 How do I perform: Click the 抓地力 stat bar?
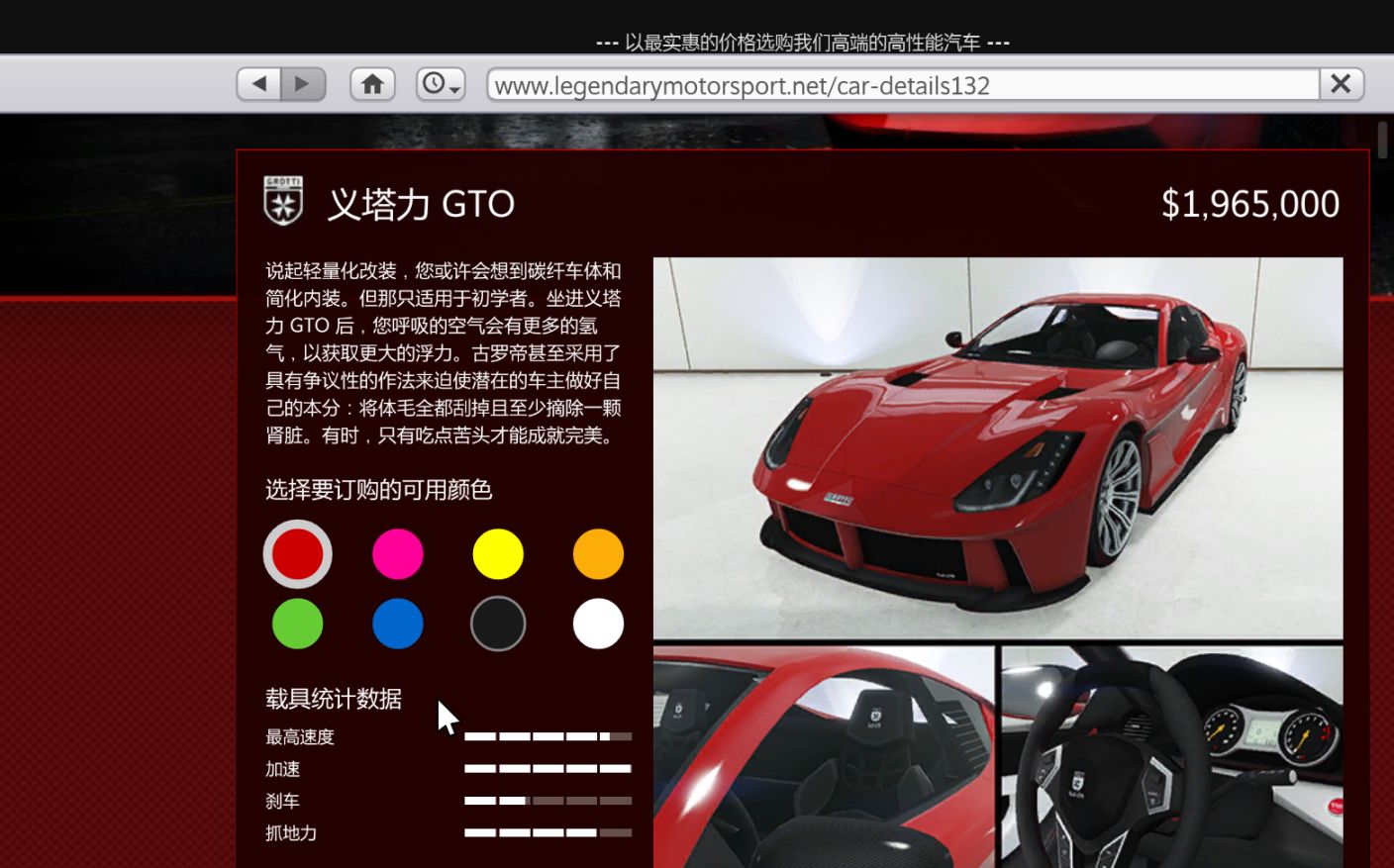(548, 832)
